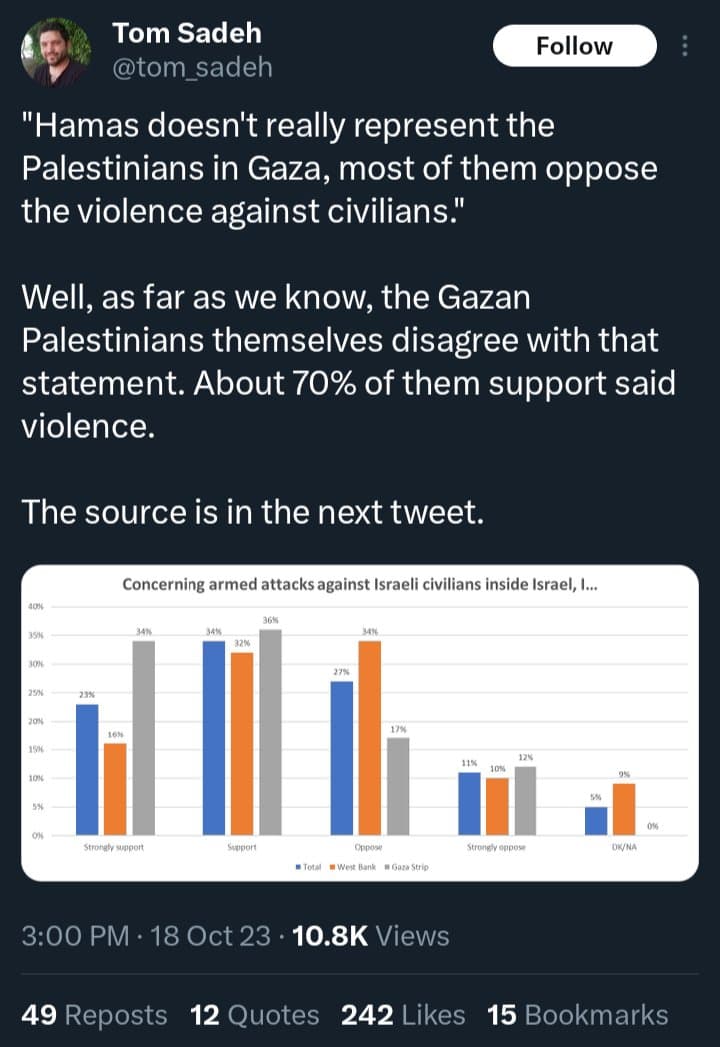Click the gray Gaza Strip legend swatch
This screenshot has height=1047, width=720.
click(386, 867)
